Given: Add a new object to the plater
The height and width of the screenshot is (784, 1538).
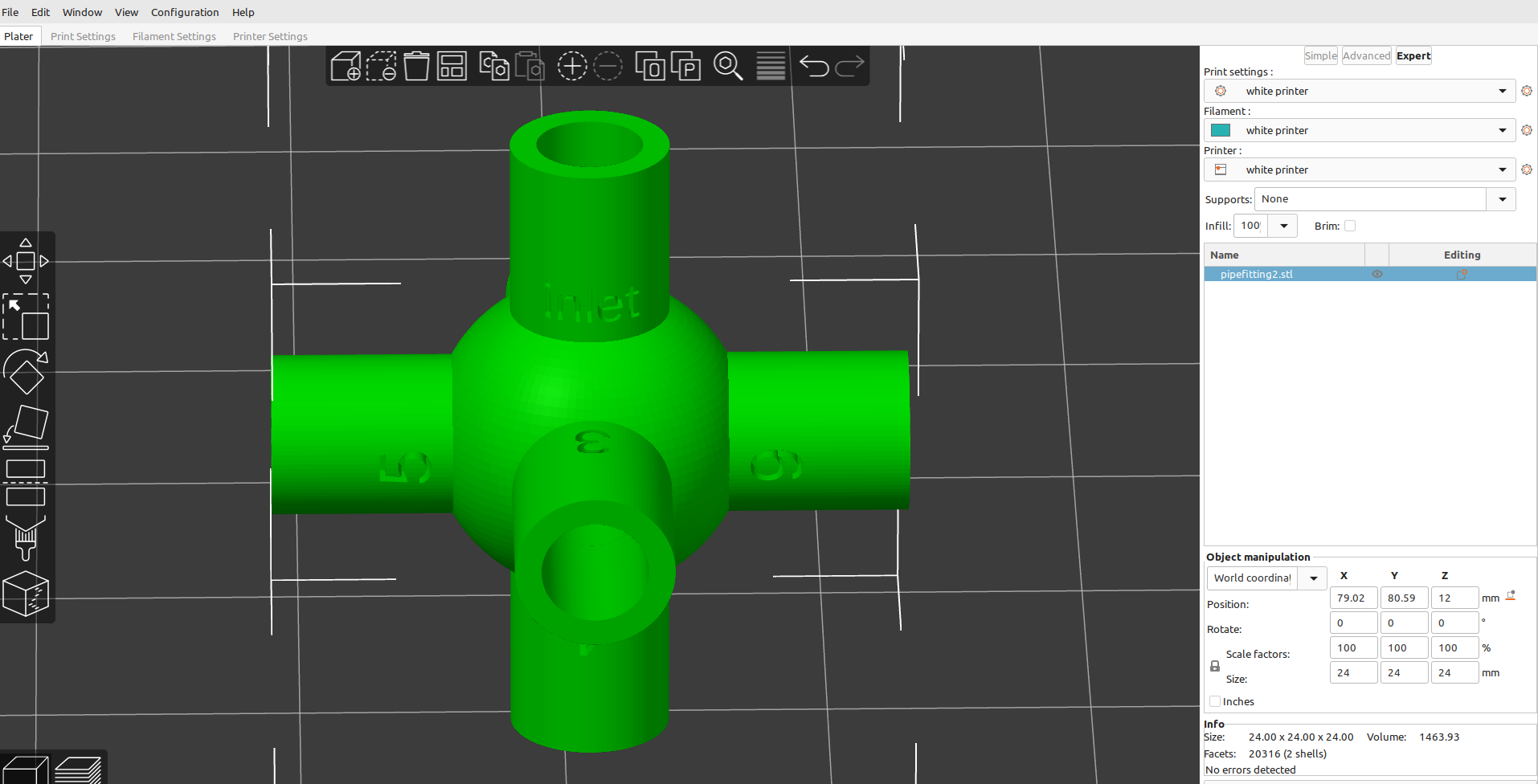Looking at the screenshot, I should point(344,66).
